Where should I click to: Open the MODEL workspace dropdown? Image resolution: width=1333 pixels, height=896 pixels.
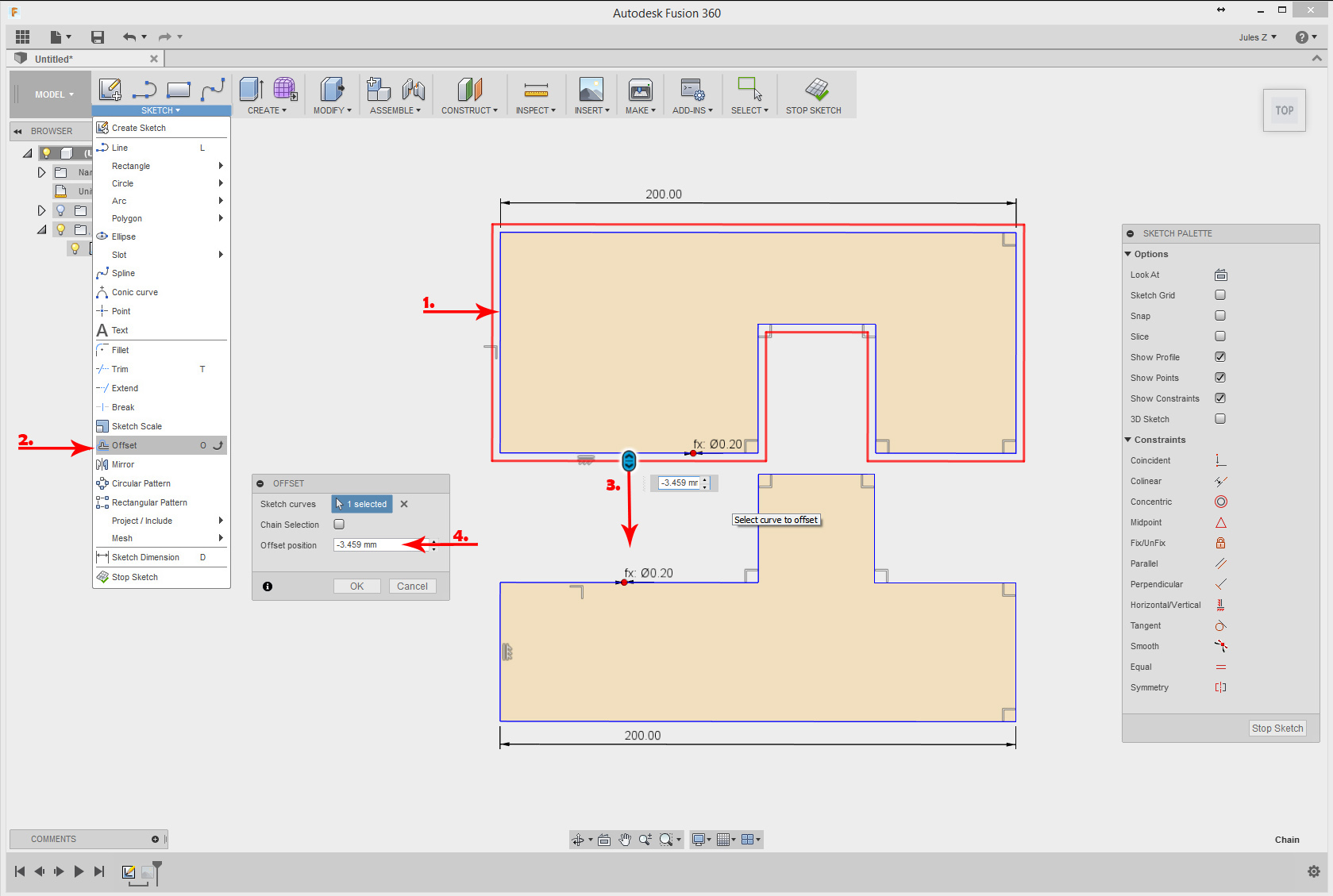[53, 94]
